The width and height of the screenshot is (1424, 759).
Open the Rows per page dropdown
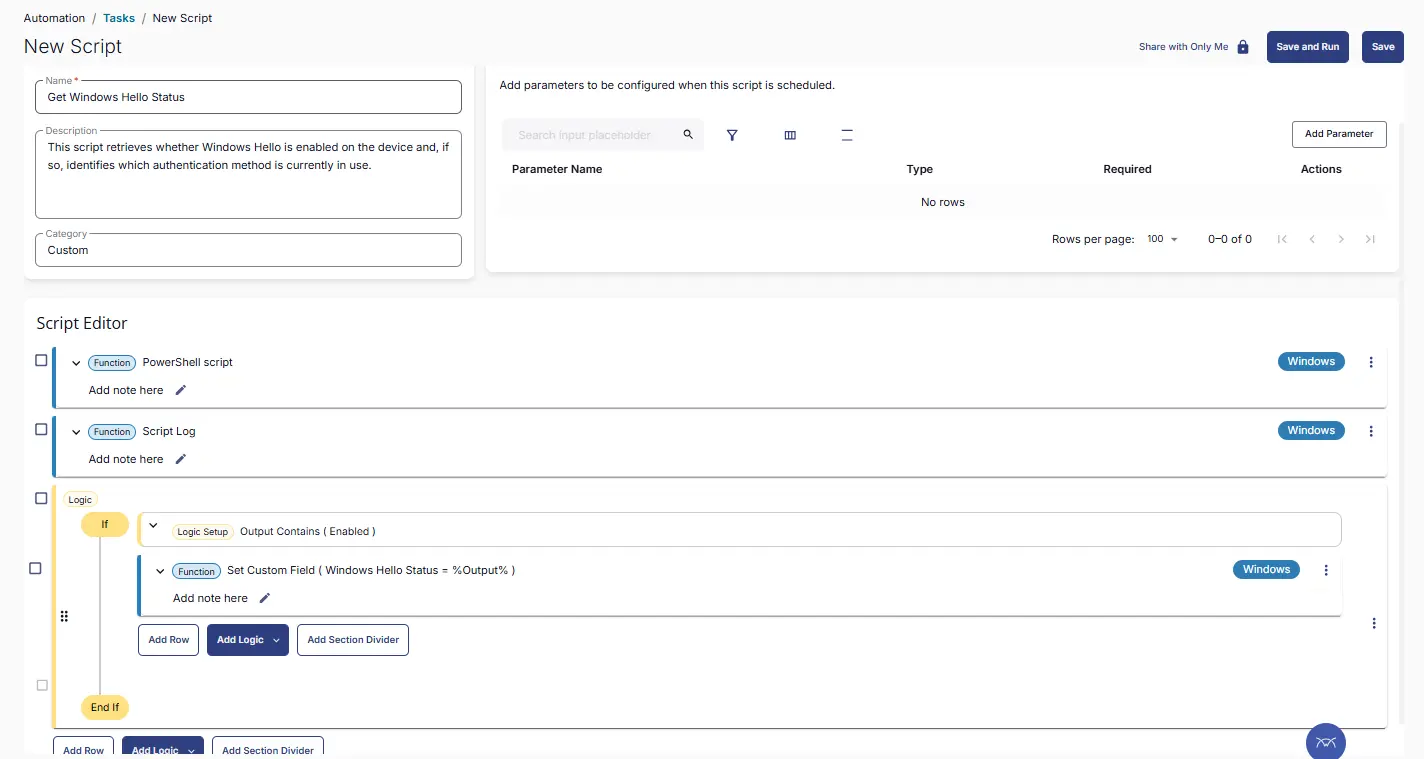point(1163,239)
